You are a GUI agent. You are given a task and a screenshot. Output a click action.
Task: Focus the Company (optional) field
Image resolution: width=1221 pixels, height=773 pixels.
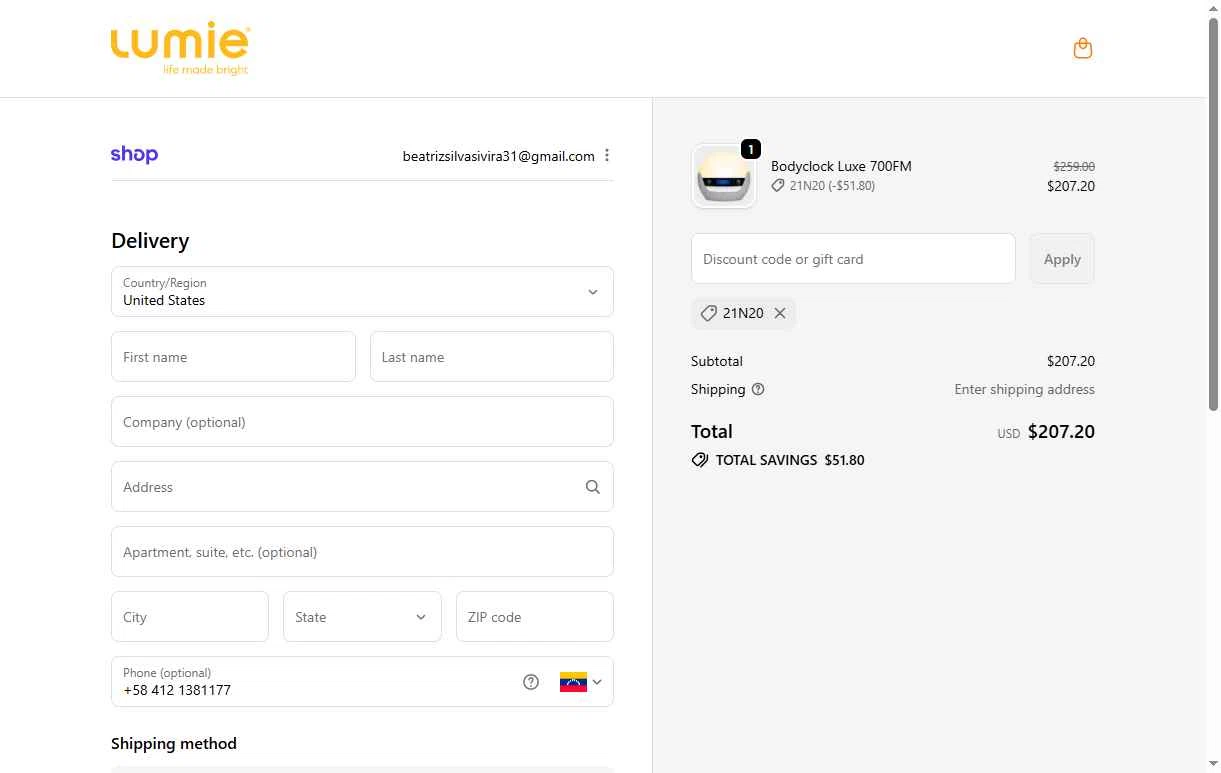362,422
